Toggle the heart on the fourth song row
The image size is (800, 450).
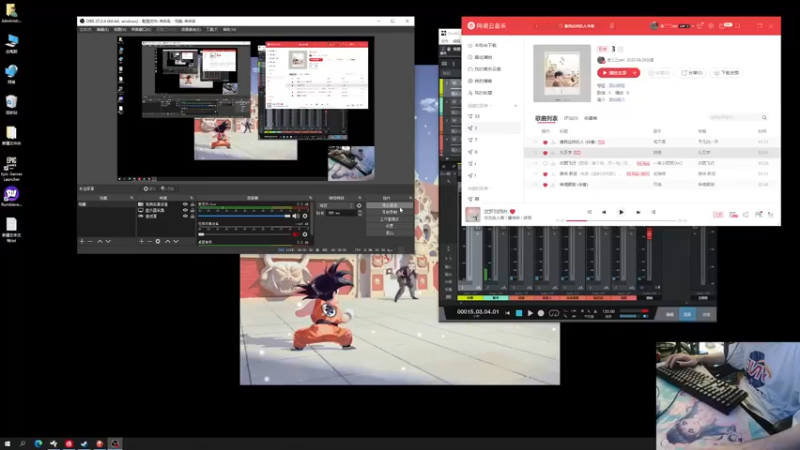click(x=545, y=174)
